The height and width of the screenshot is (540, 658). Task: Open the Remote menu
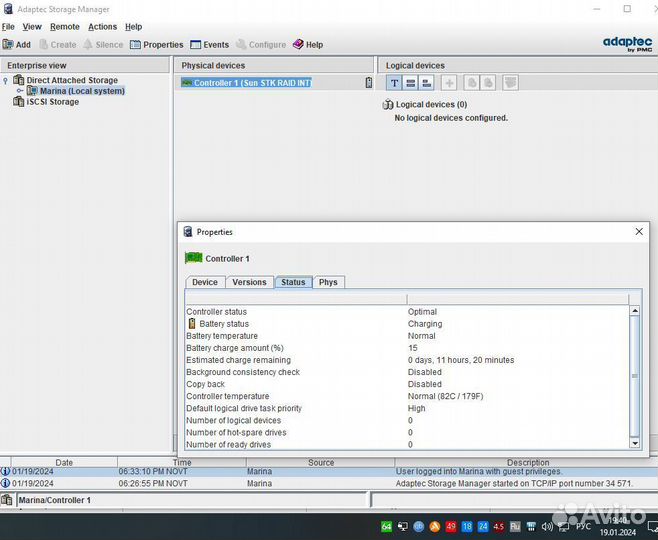tap(65, 27)
